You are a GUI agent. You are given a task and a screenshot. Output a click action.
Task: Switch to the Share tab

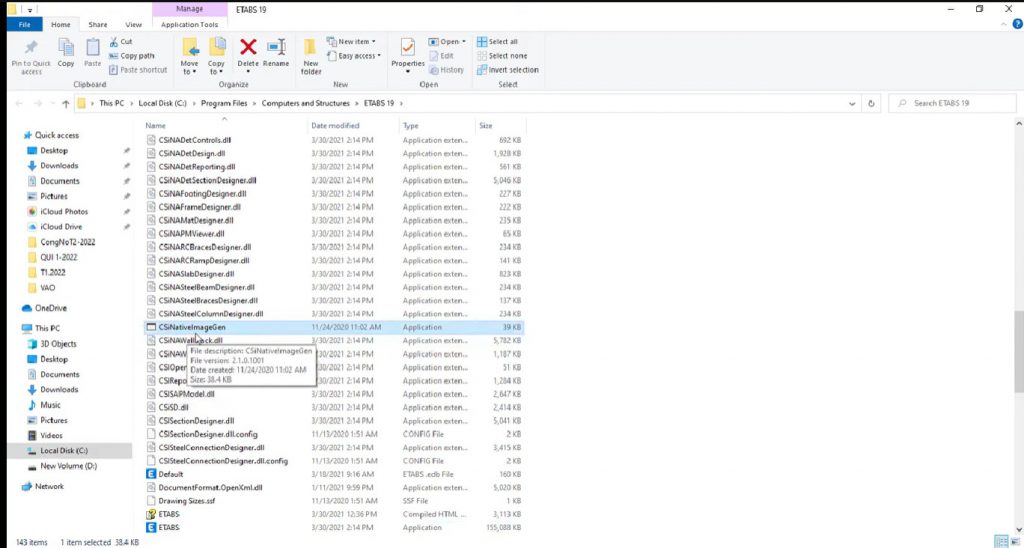point(98,24)
